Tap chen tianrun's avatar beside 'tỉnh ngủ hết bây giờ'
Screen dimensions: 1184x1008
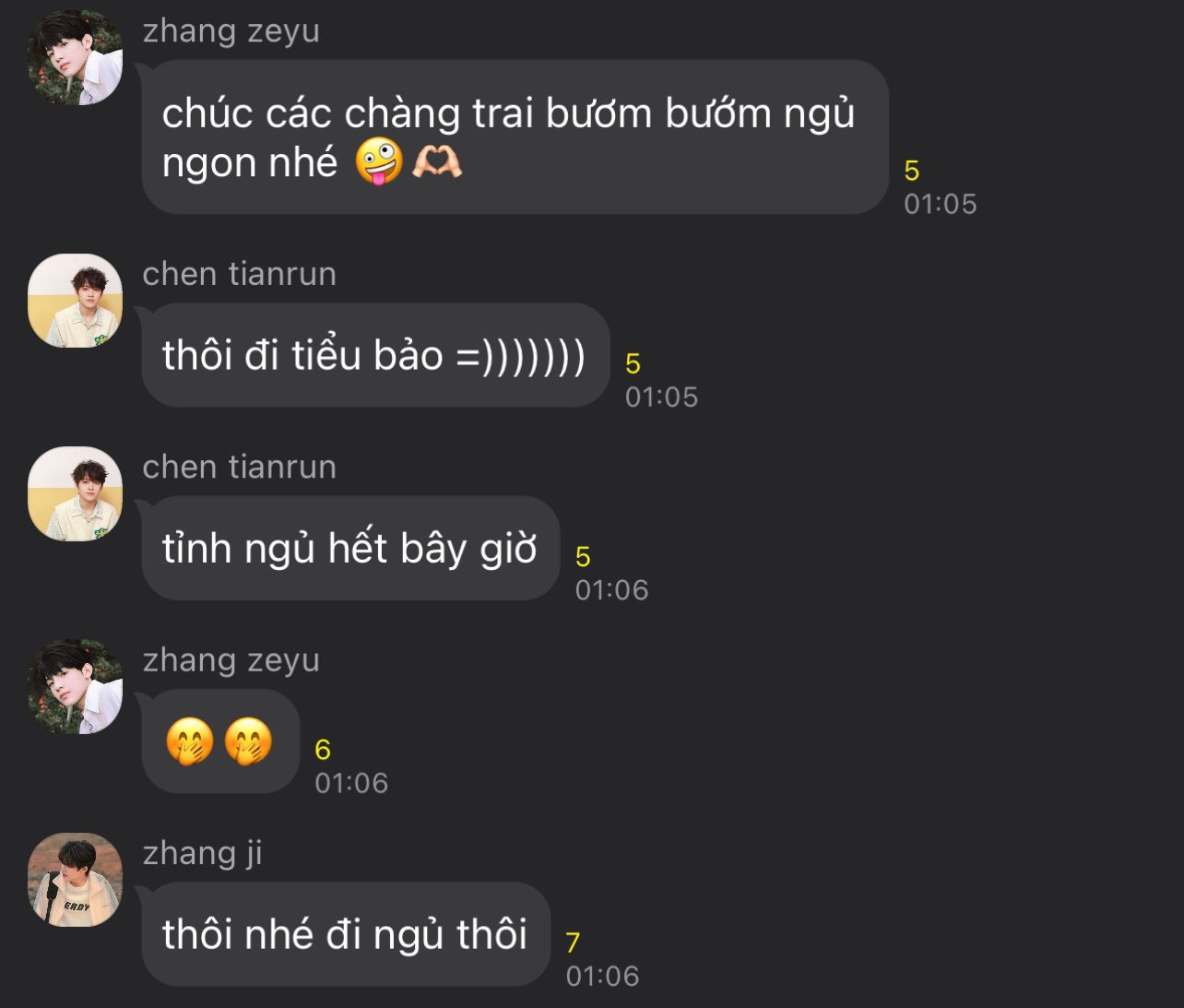[75, 493]
